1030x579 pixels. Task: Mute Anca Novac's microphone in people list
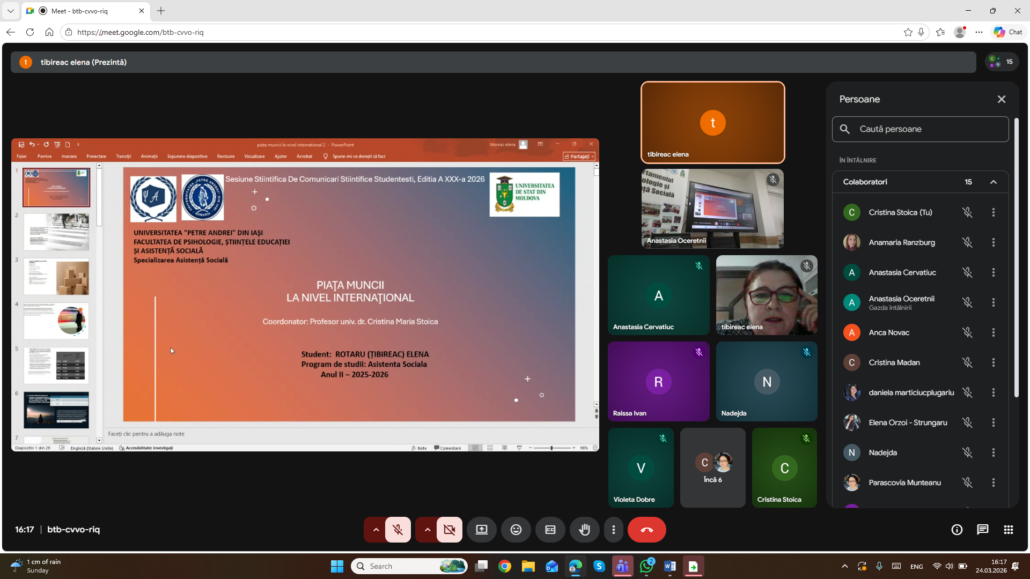[967, 333]
